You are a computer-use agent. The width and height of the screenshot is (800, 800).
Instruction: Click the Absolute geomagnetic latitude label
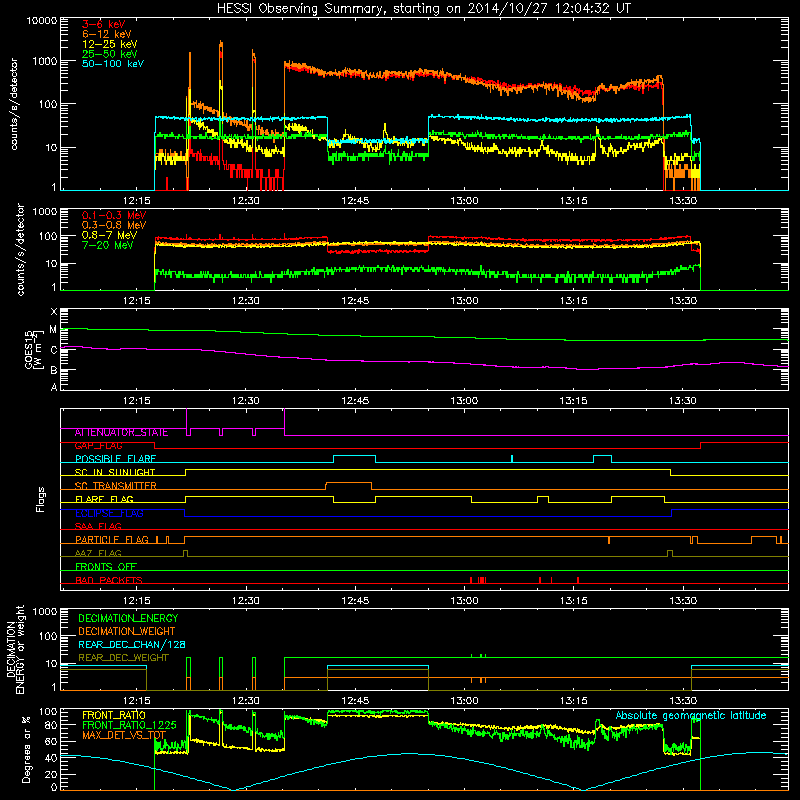(691, 715)
